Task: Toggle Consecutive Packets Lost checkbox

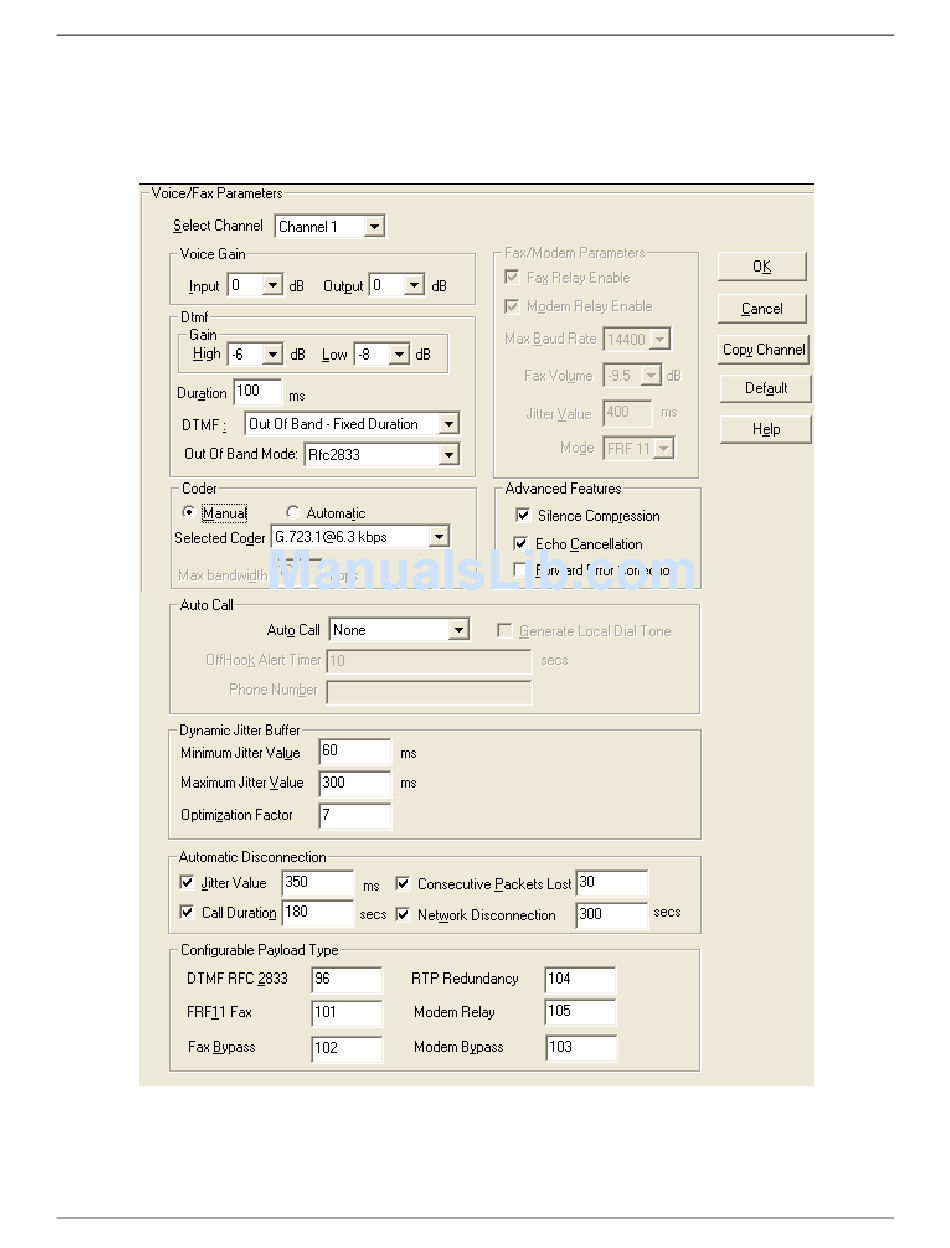Action: point(403,883)
